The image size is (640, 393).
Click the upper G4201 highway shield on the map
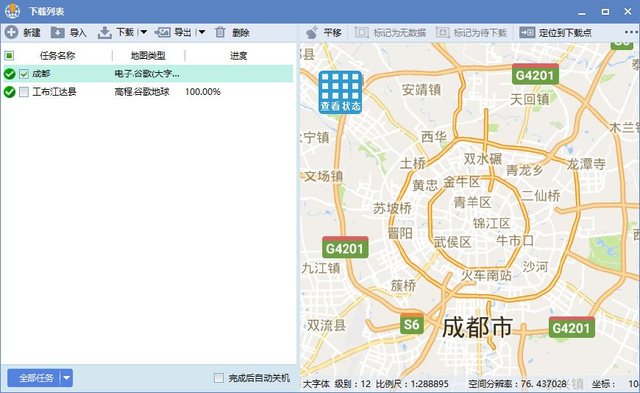(535, 74)
